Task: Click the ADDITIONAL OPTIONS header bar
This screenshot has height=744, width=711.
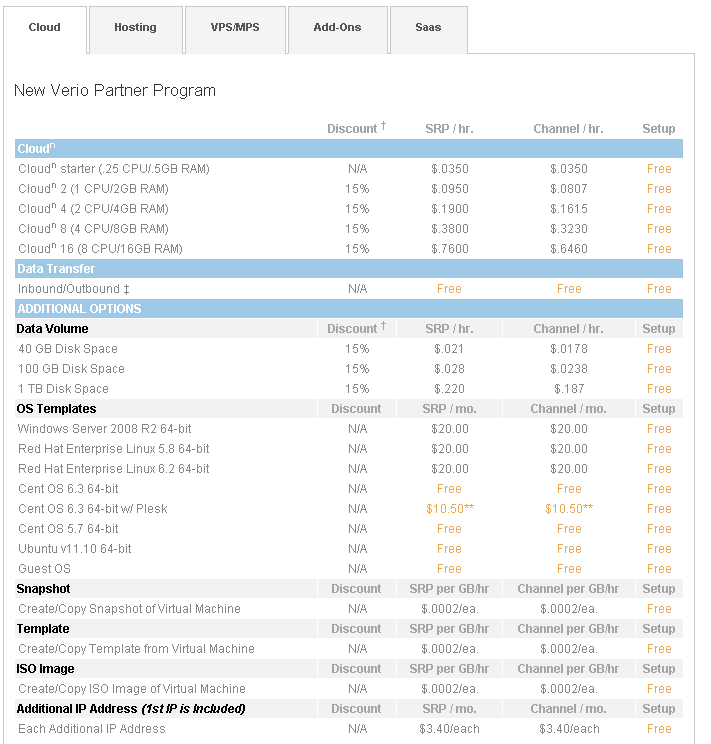Action: coord(349,308)
